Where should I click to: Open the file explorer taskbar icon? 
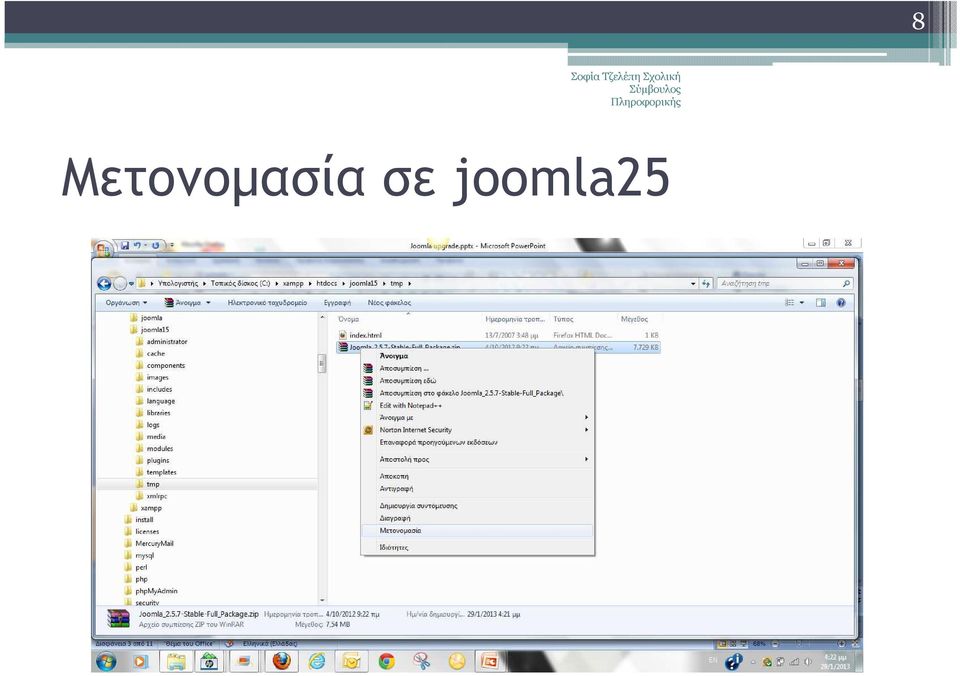pos(176,661)
